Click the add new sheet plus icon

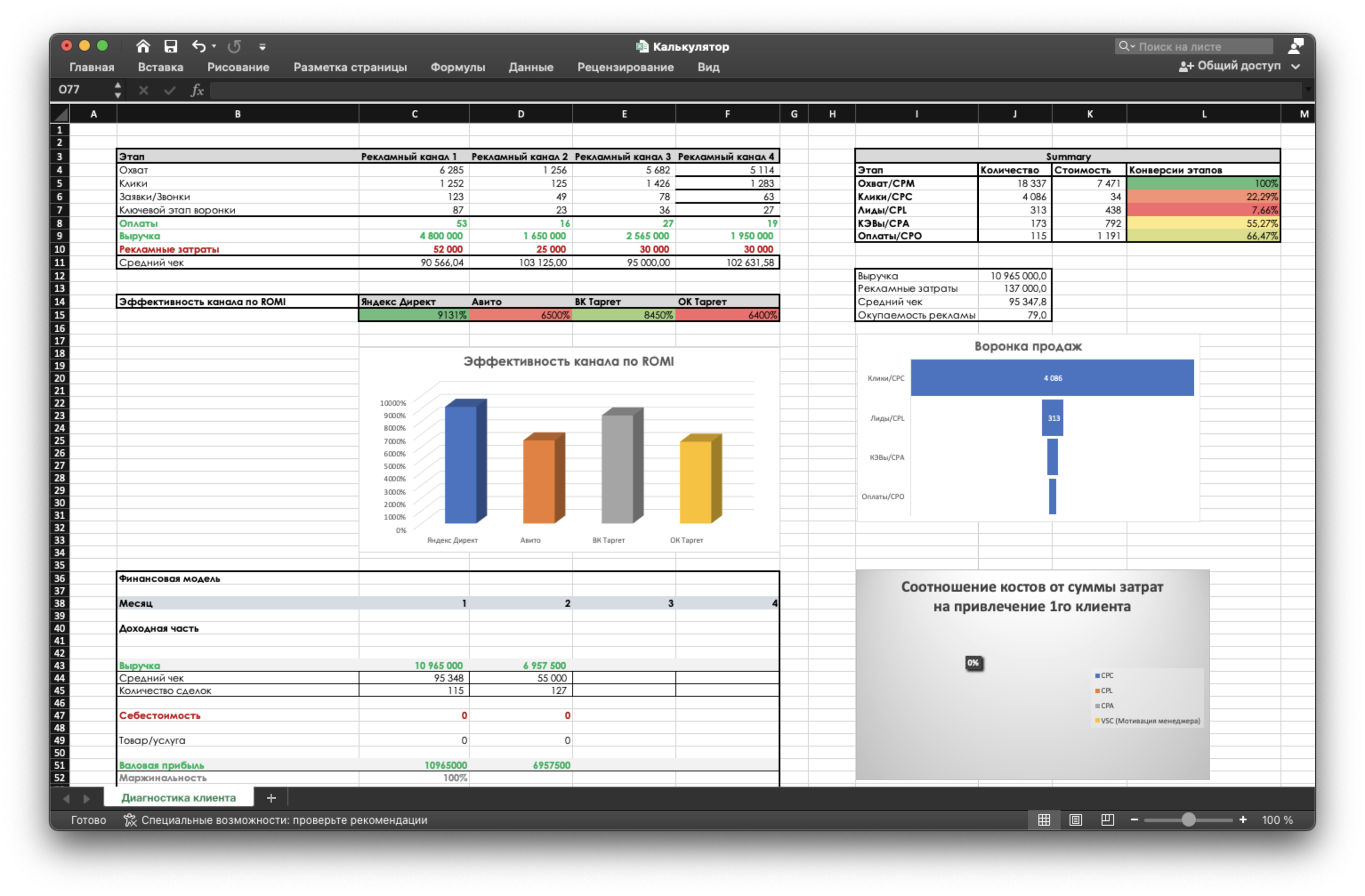pos(271,798)
